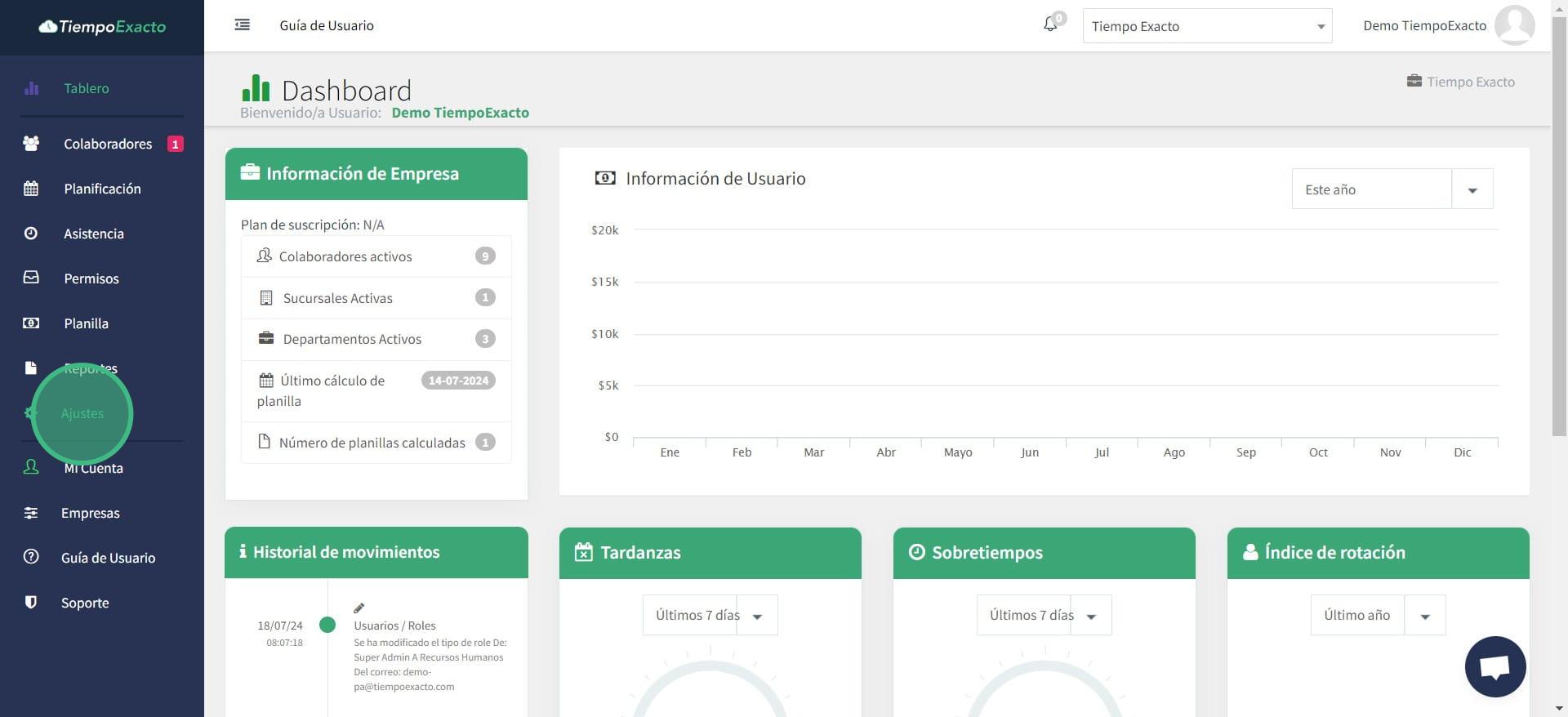The height and width of the screenshot is (717, 1568).
Task: Open notifications bell icon
Action: pyautogui.click(x=1050, y=24)
